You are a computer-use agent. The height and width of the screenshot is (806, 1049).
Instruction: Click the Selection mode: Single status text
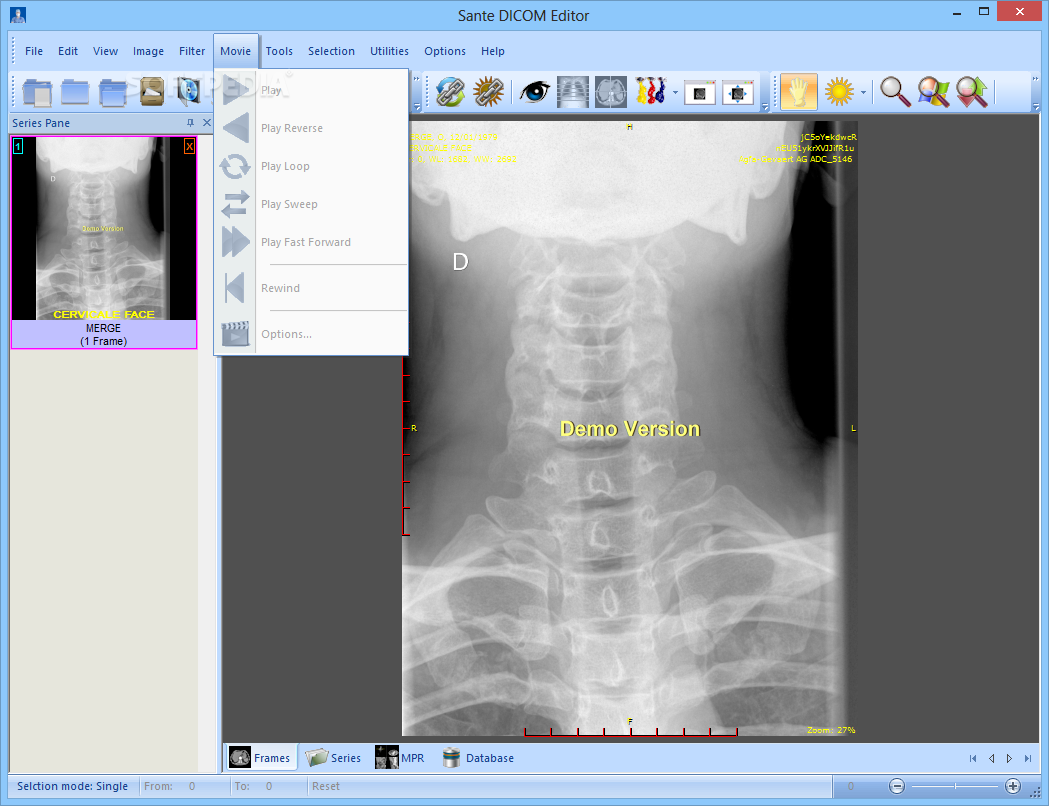[x=72, y=787]
